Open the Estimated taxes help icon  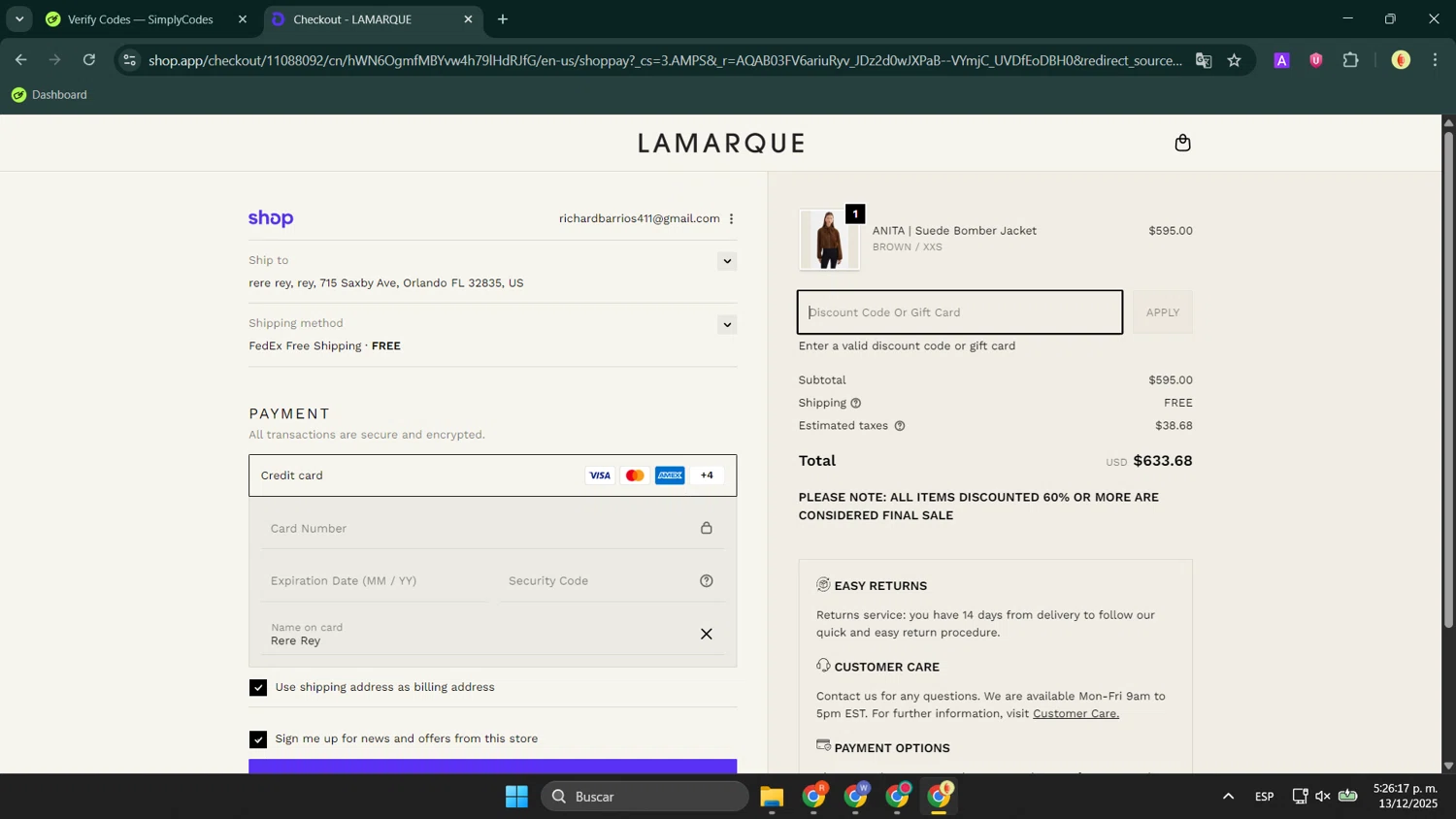[x=899, y=426]
